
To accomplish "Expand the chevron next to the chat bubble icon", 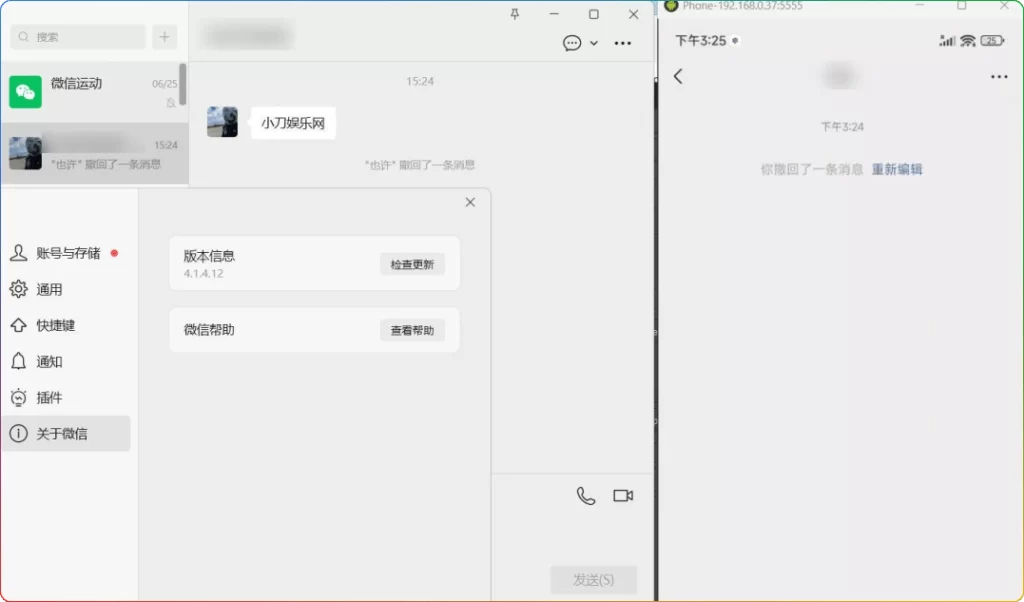I will [x=592, y=43].
